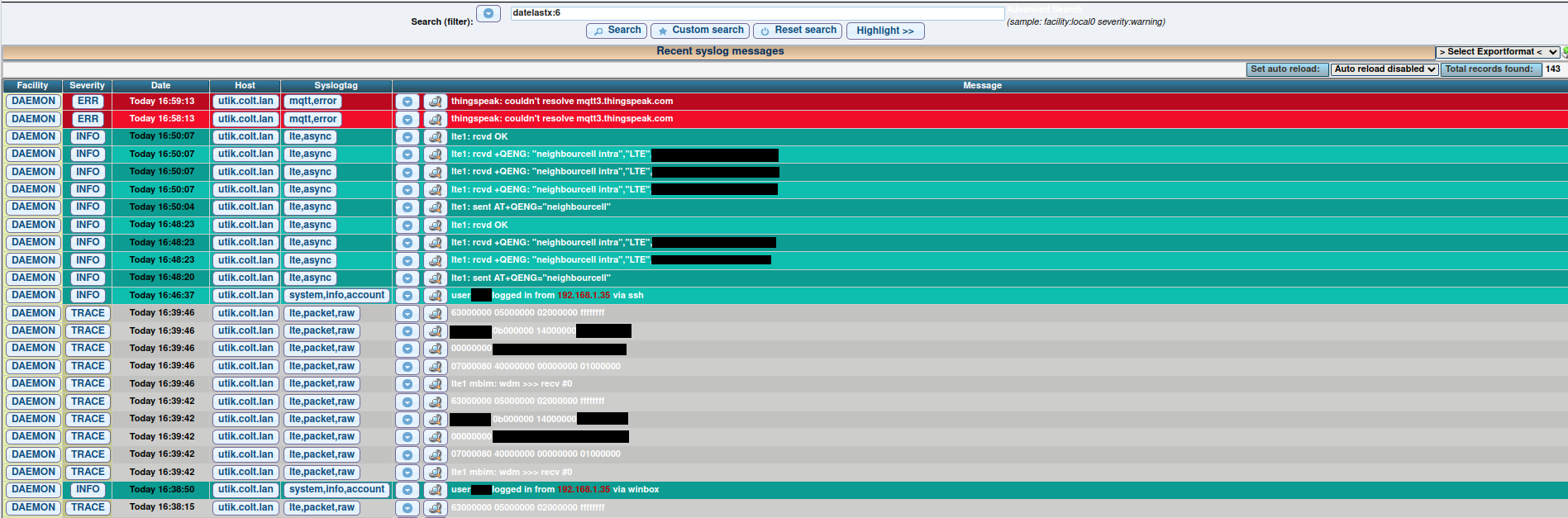Click IP 192.168.1.35 in winbox login message
The height and width of the screenshot is (518, 1568).
[584, 490]
